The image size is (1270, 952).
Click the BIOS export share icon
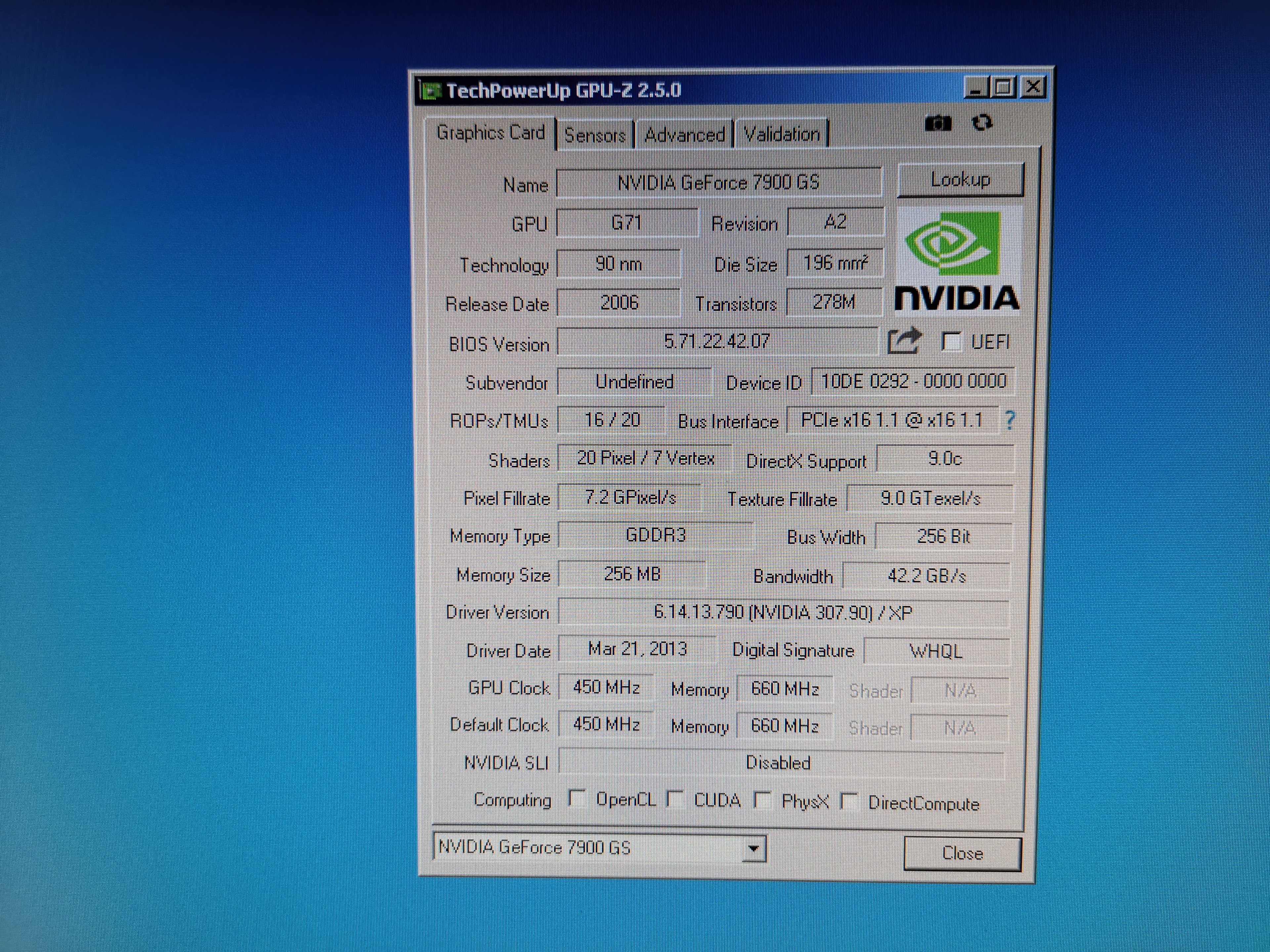pyautogui.click(x=904, y=341)
